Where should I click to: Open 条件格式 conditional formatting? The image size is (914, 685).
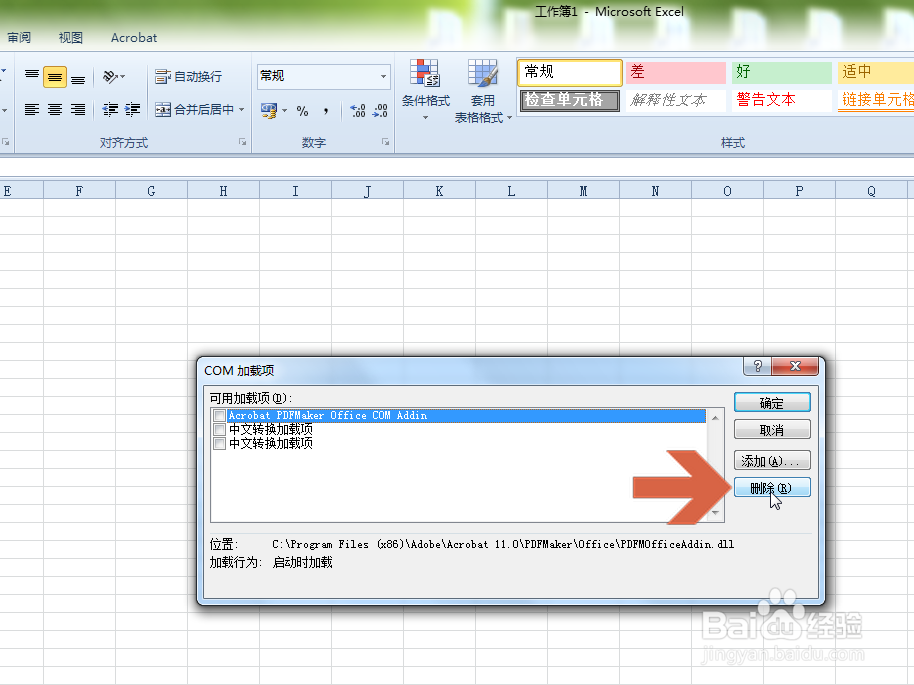(x=426, y=90)
